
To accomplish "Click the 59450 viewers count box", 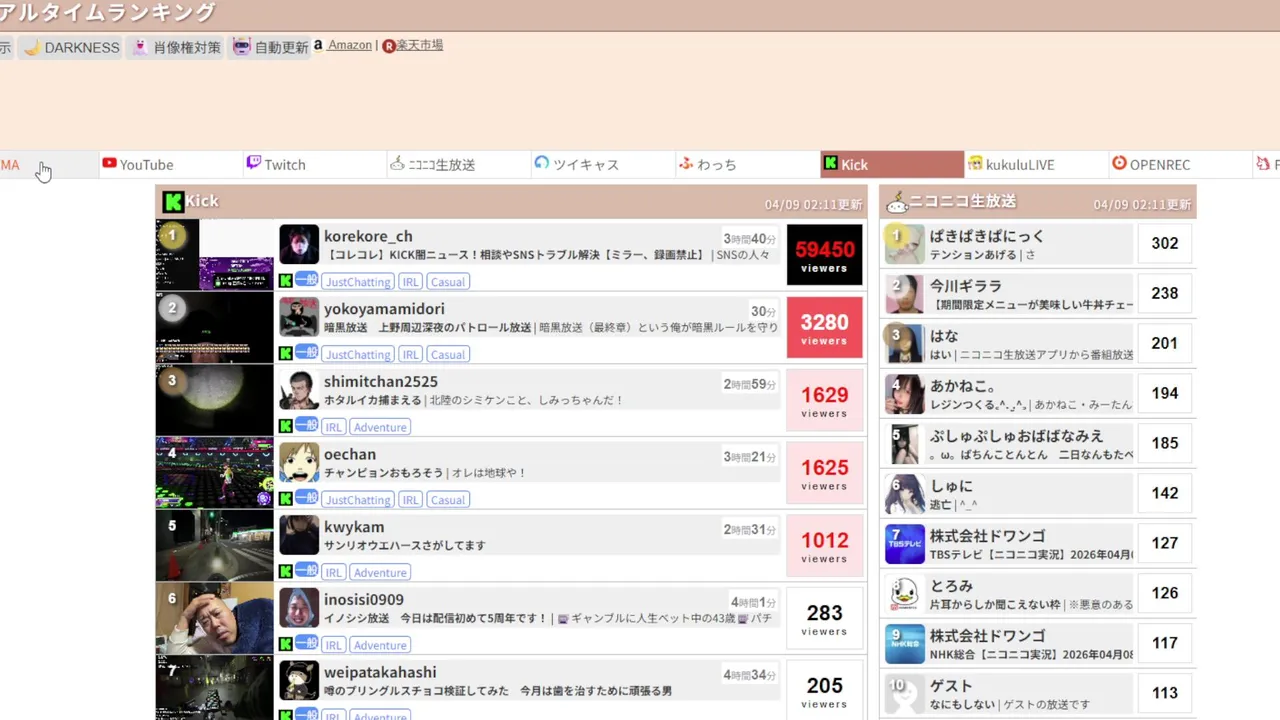I will pos(824,255).
